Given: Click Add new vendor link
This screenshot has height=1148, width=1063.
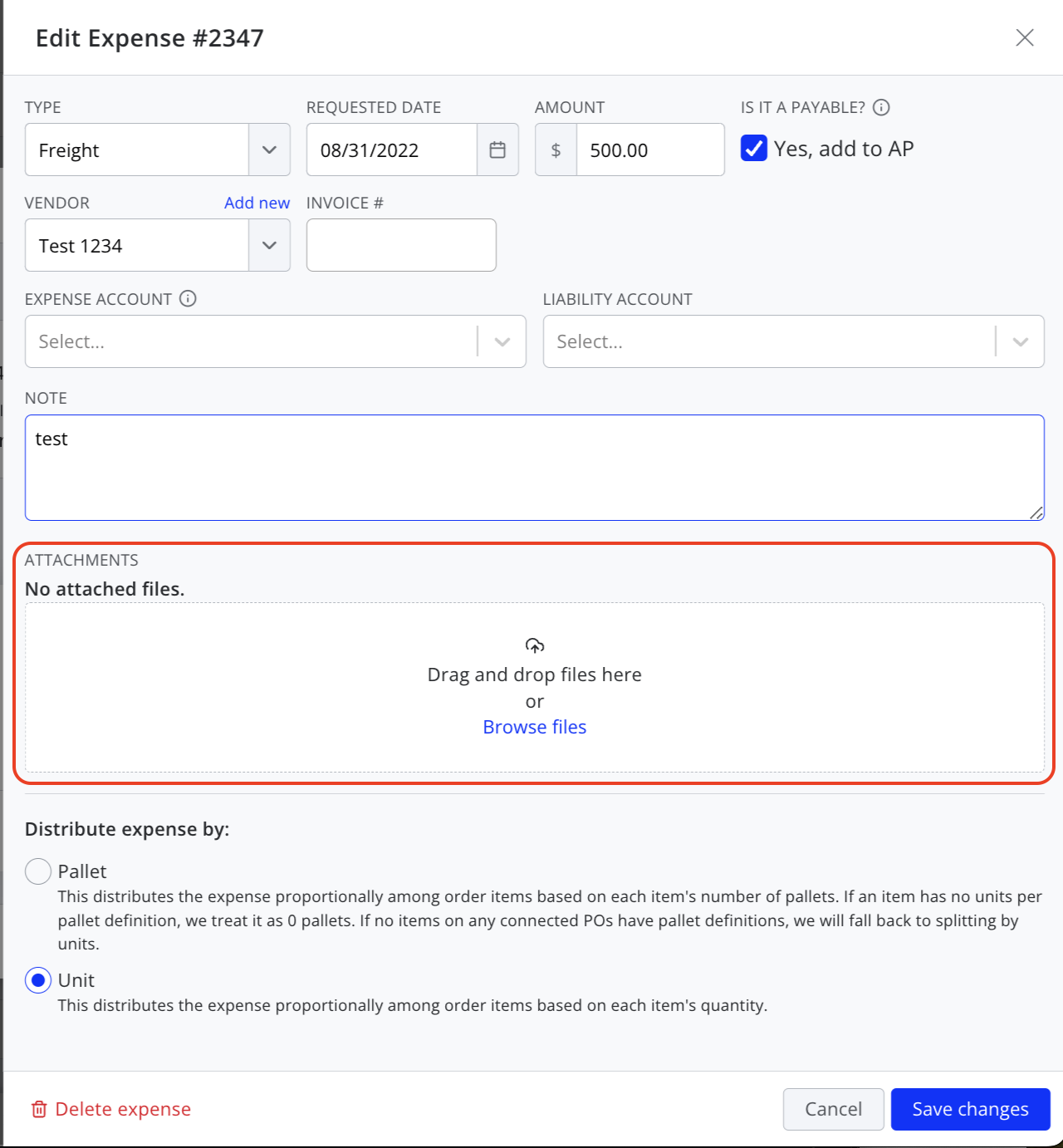Looking at the screenshot, I should (x=257, y=203).
